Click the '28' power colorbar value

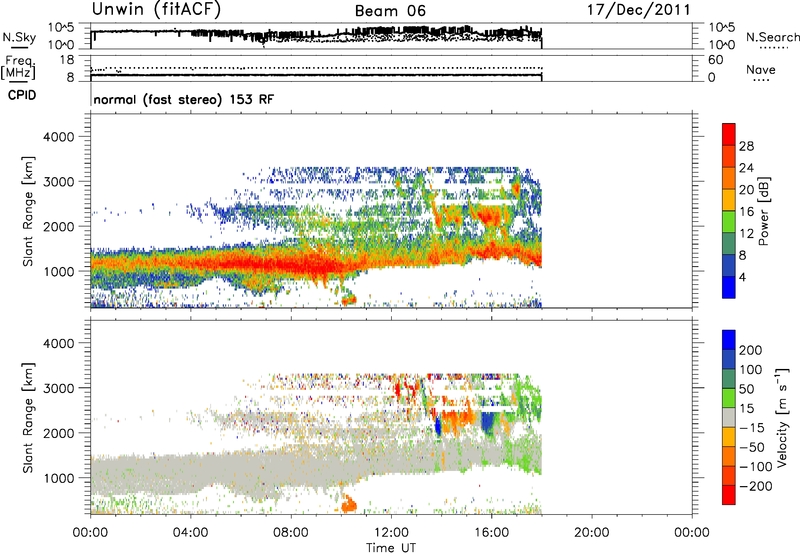click(746, 146)
